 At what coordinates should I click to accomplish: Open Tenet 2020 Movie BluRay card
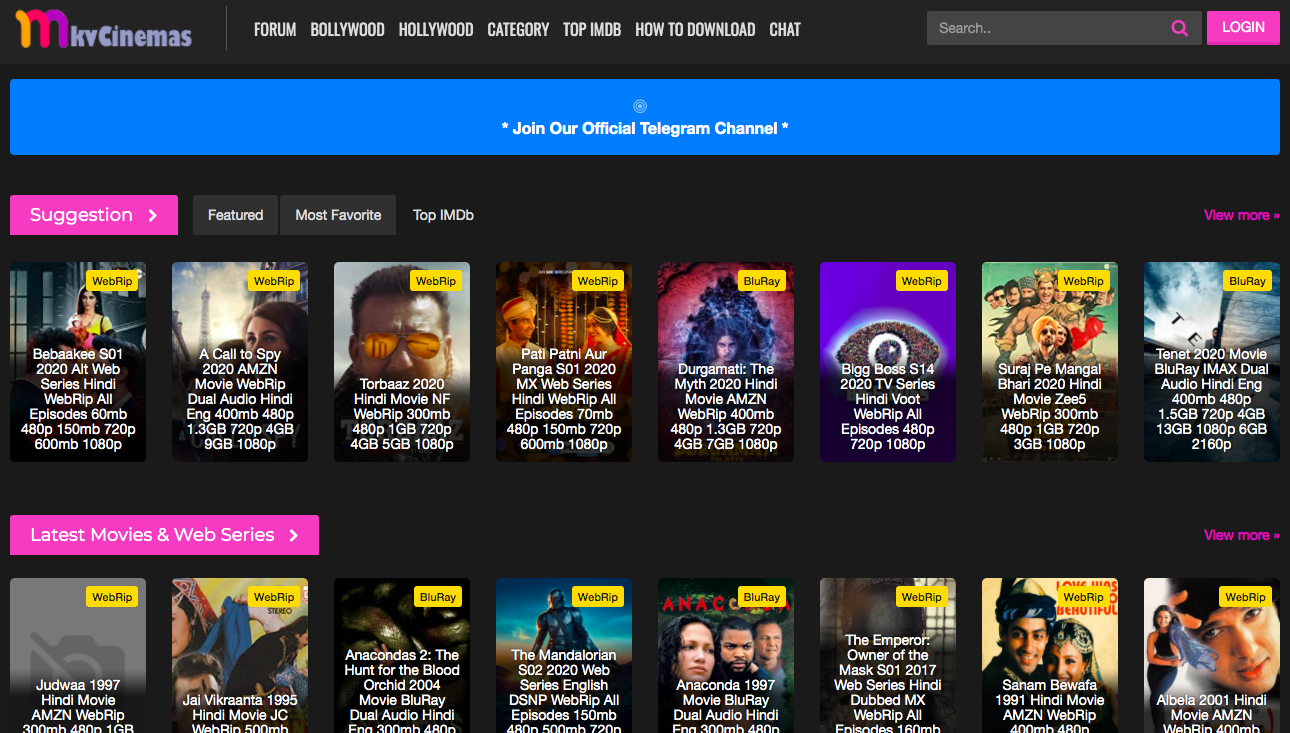(x=1212, y=362)
